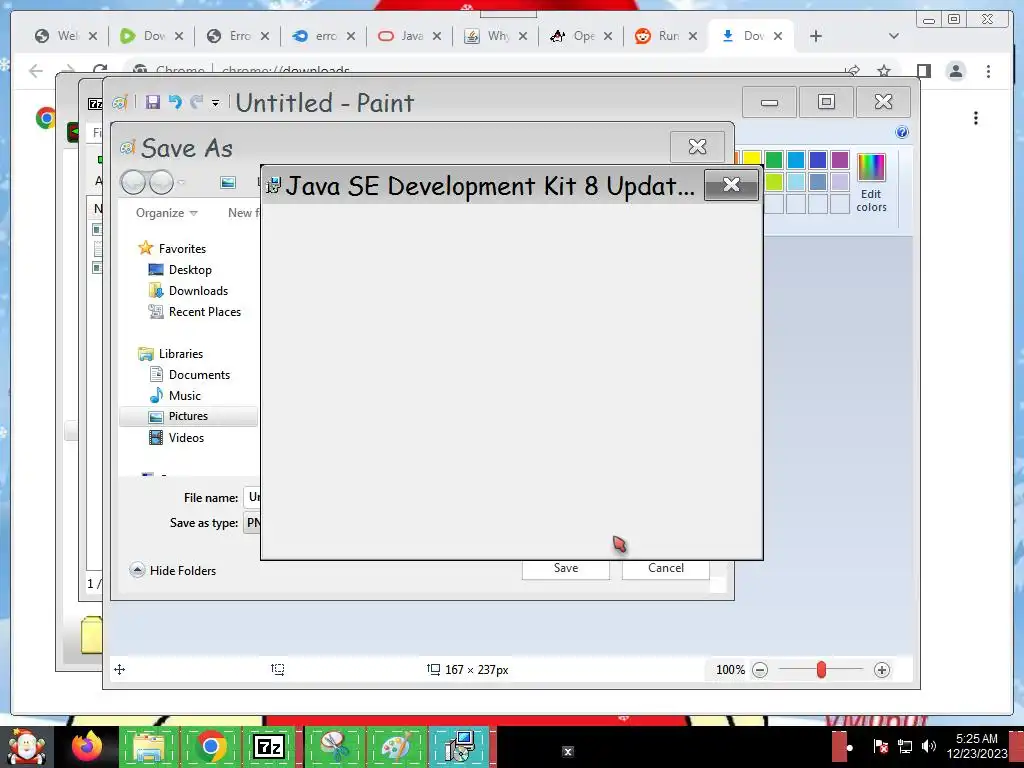This screenshot has width=1024, height=768.
Task: Open a new Chrome tab with the plus button
Action: click(x=816, y=36)
